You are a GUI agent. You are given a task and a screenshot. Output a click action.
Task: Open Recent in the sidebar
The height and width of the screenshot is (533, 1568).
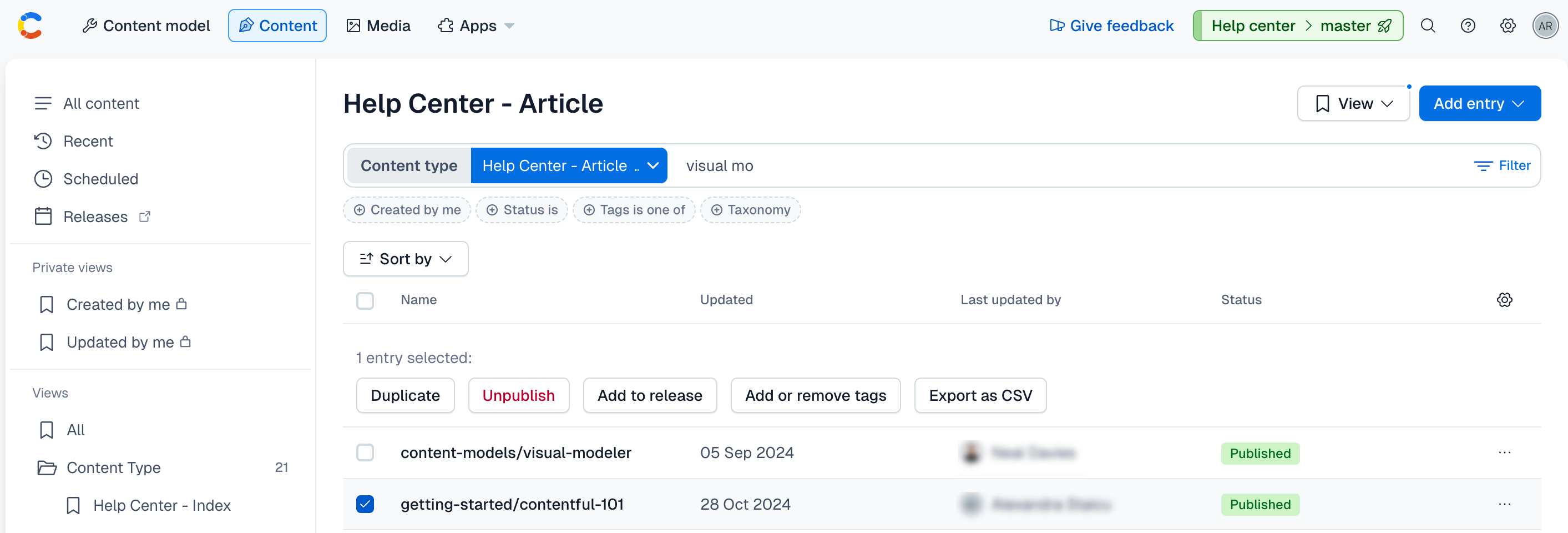88,142
